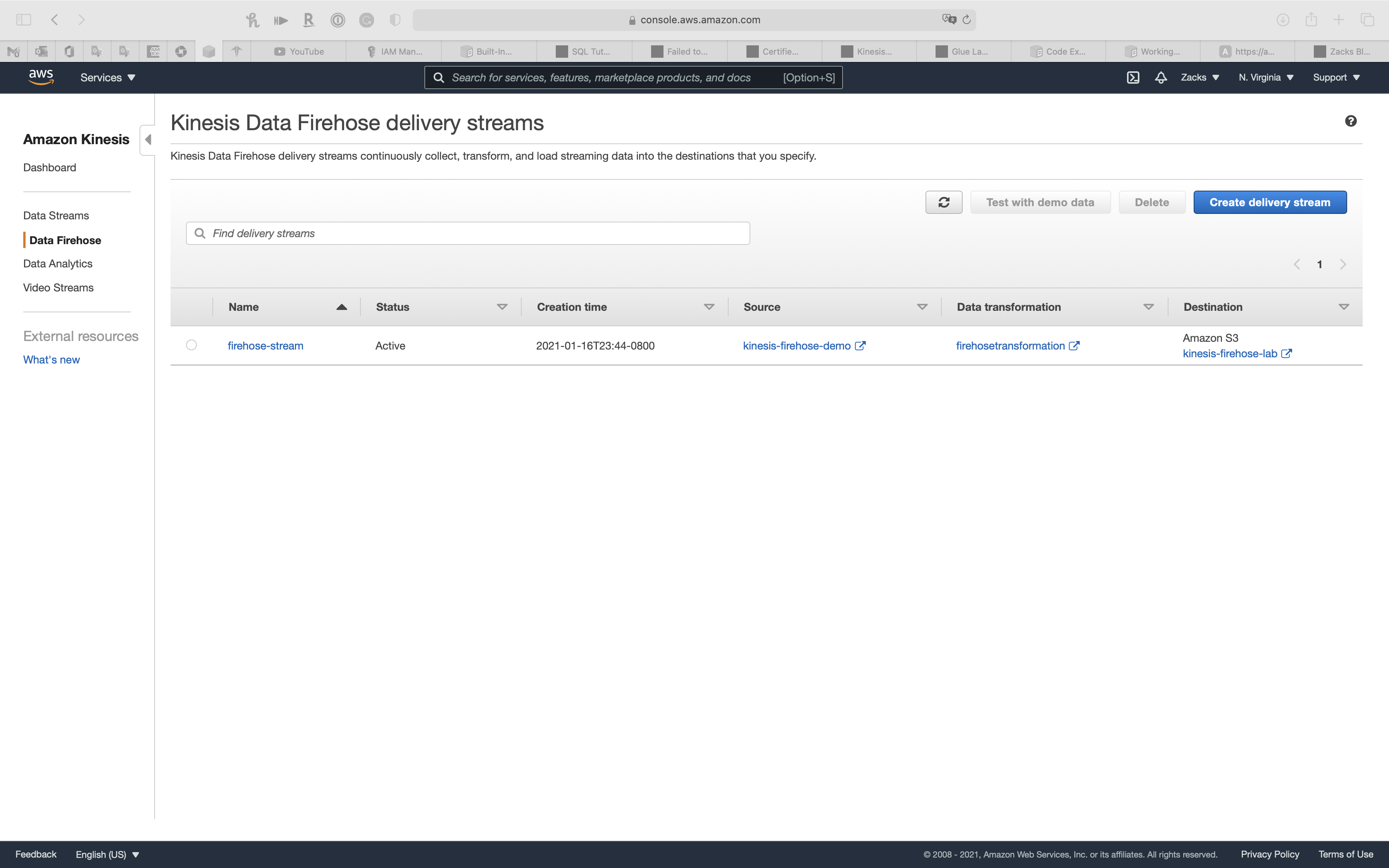Image resolution: width=1389 pixels, height=868 pixels.
Task: Open the English (US) language dropdown
Action: pos(107,854)
